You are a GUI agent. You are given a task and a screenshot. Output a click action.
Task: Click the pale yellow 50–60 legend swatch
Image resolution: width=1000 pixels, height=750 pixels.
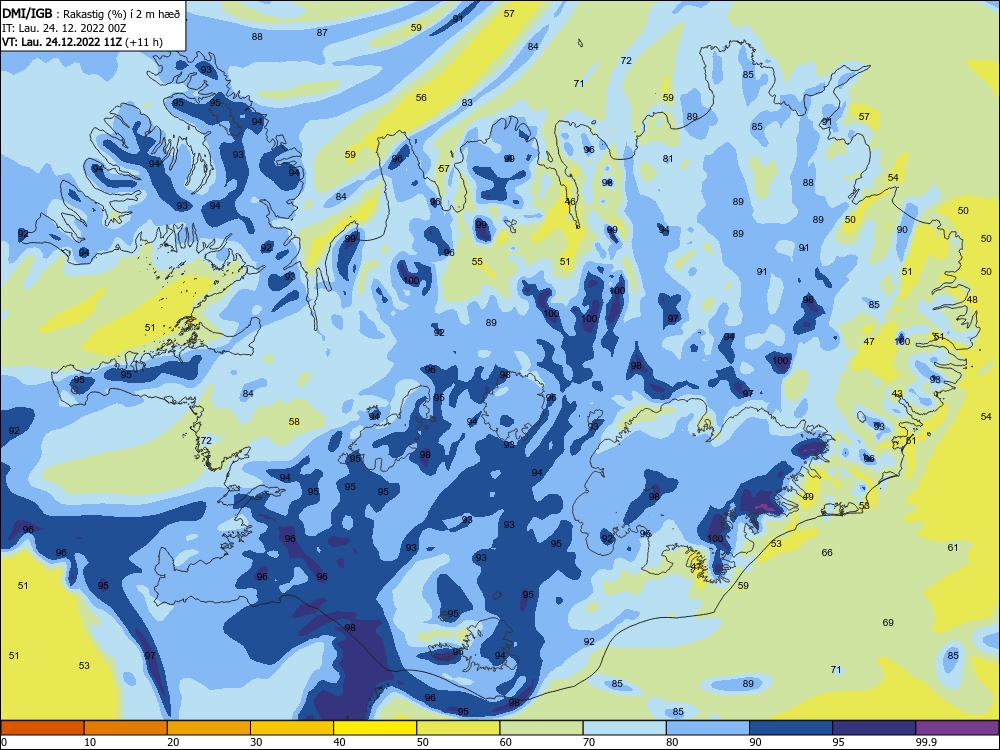pyautogui.click(x=459, y=728)
